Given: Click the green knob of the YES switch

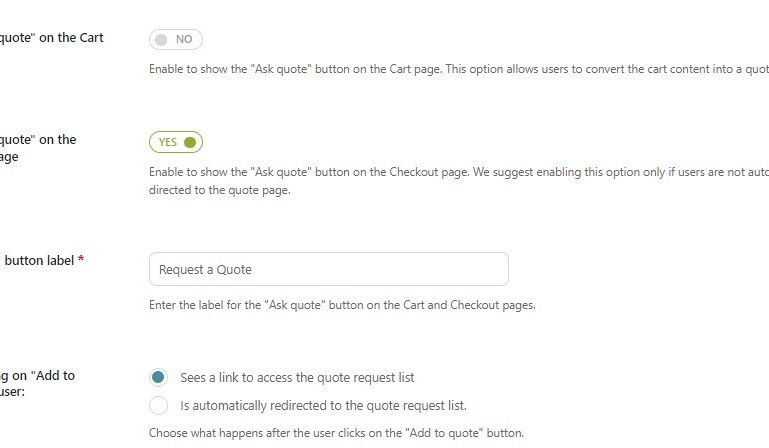Looking at the screenshot, I should click(x=190, y=142).
